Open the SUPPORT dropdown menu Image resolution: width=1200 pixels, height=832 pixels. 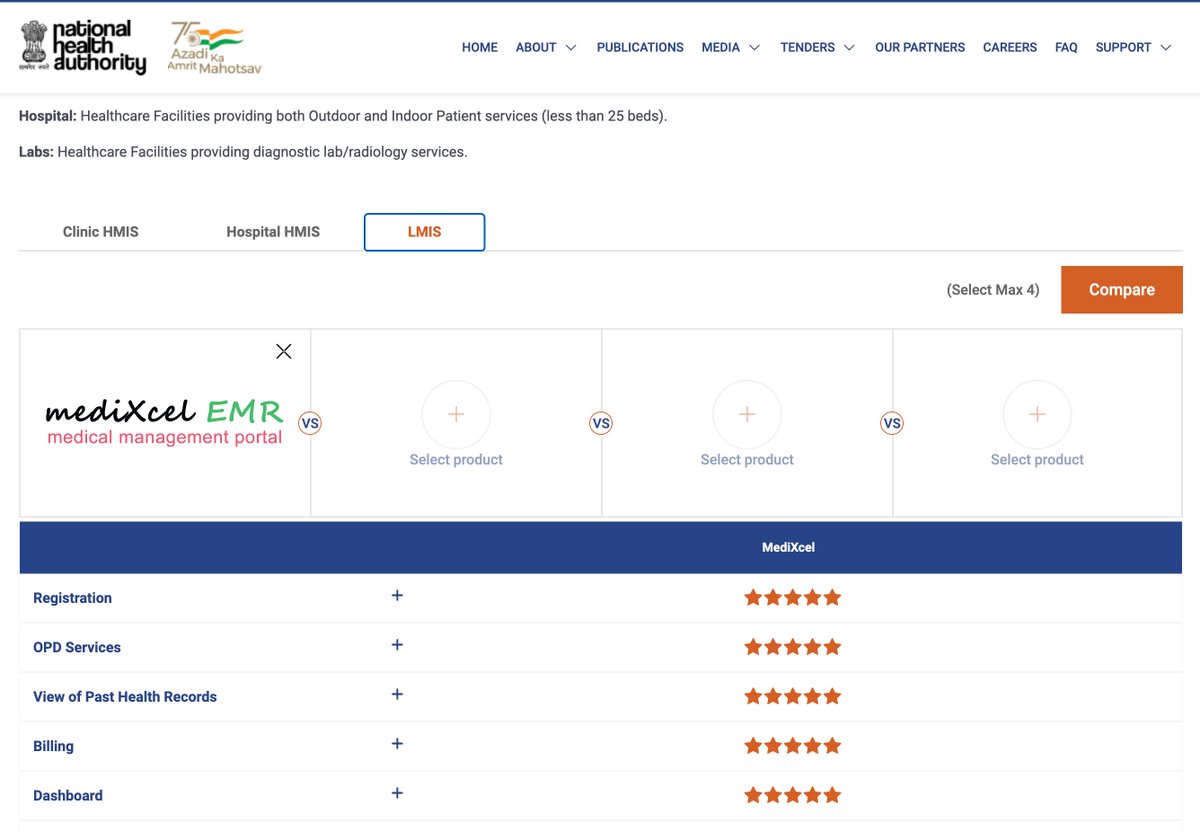pyautogui.click(x=1133, y=47)
